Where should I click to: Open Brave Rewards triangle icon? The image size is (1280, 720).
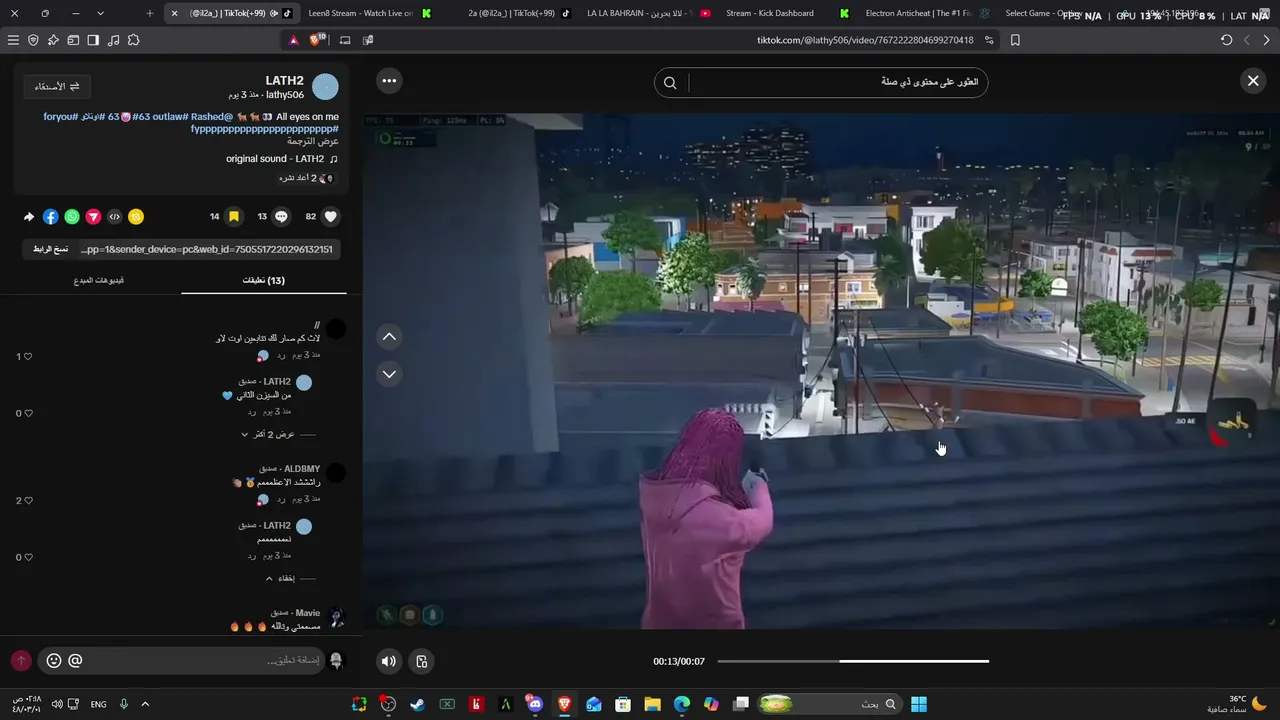(293, 40)
